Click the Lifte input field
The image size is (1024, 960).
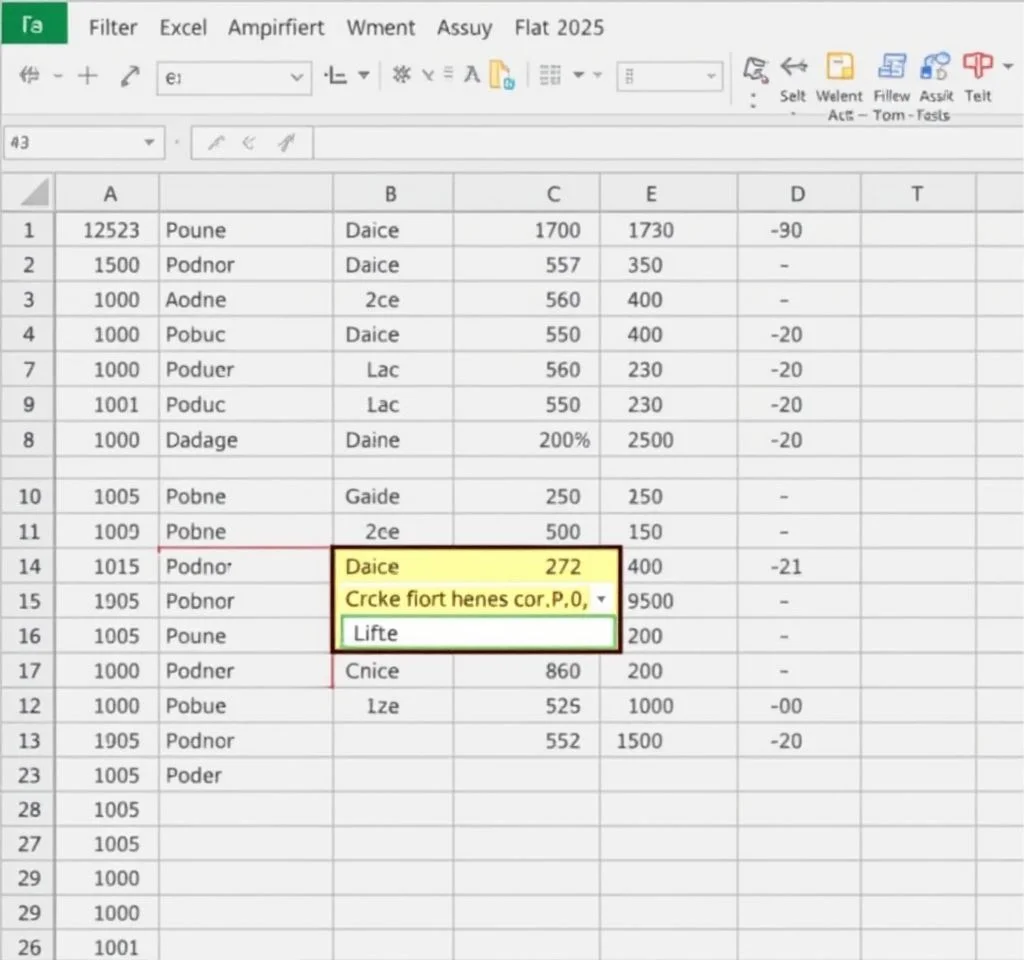(477, 633)
